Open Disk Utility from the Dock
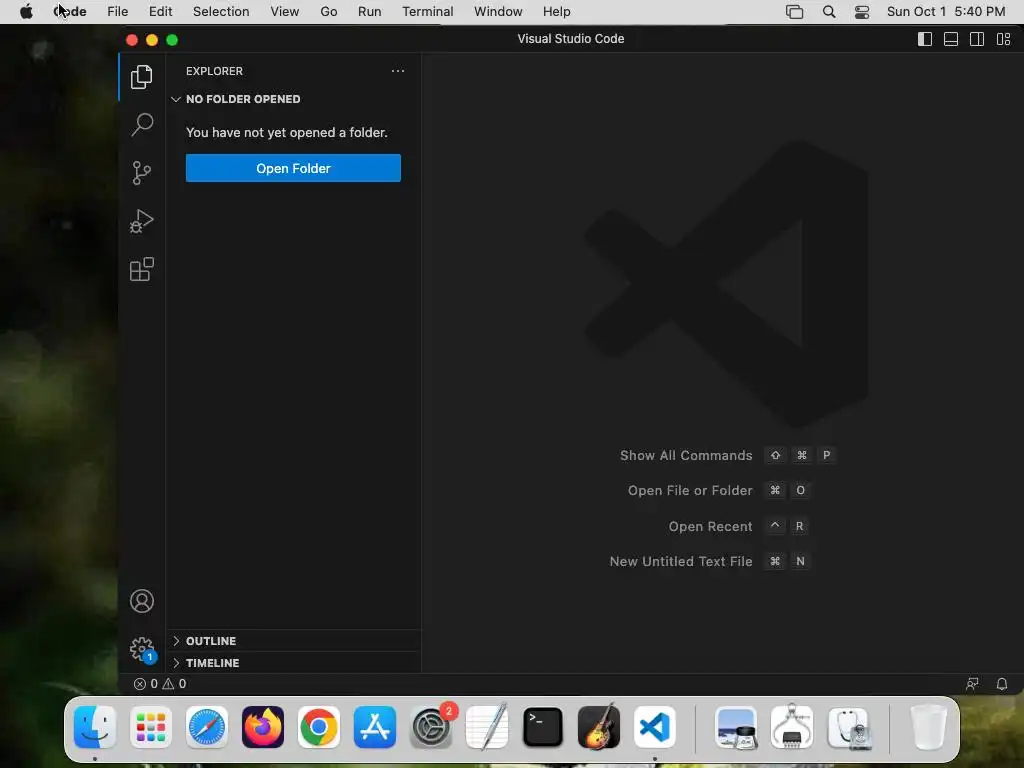The height and width of the screenshot is (768, 1024). 848,727
